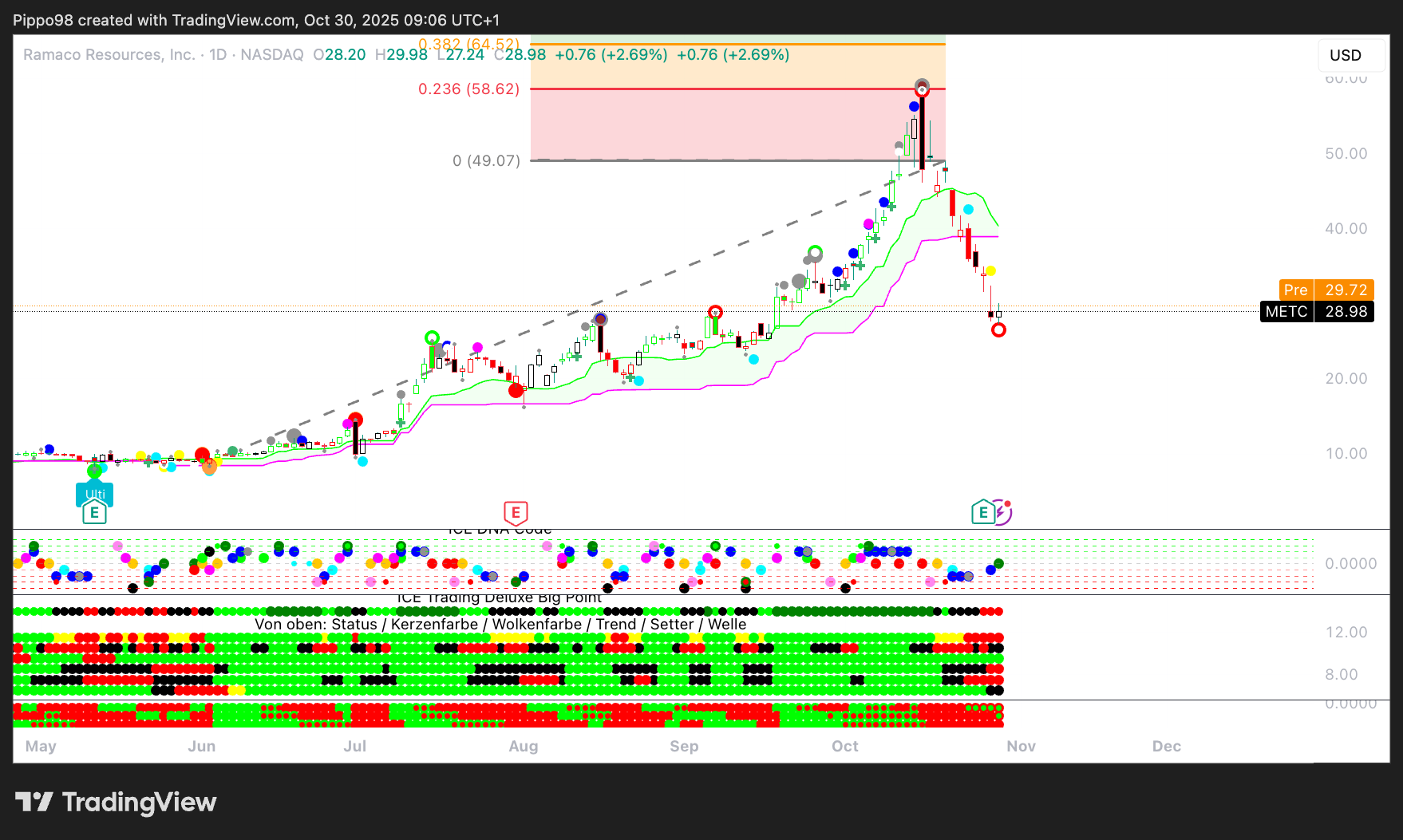Image resolution: width=1403 pixels, height=840 pixels.
Task: Click the red earnings E marker in August
Action: (516, 512)
